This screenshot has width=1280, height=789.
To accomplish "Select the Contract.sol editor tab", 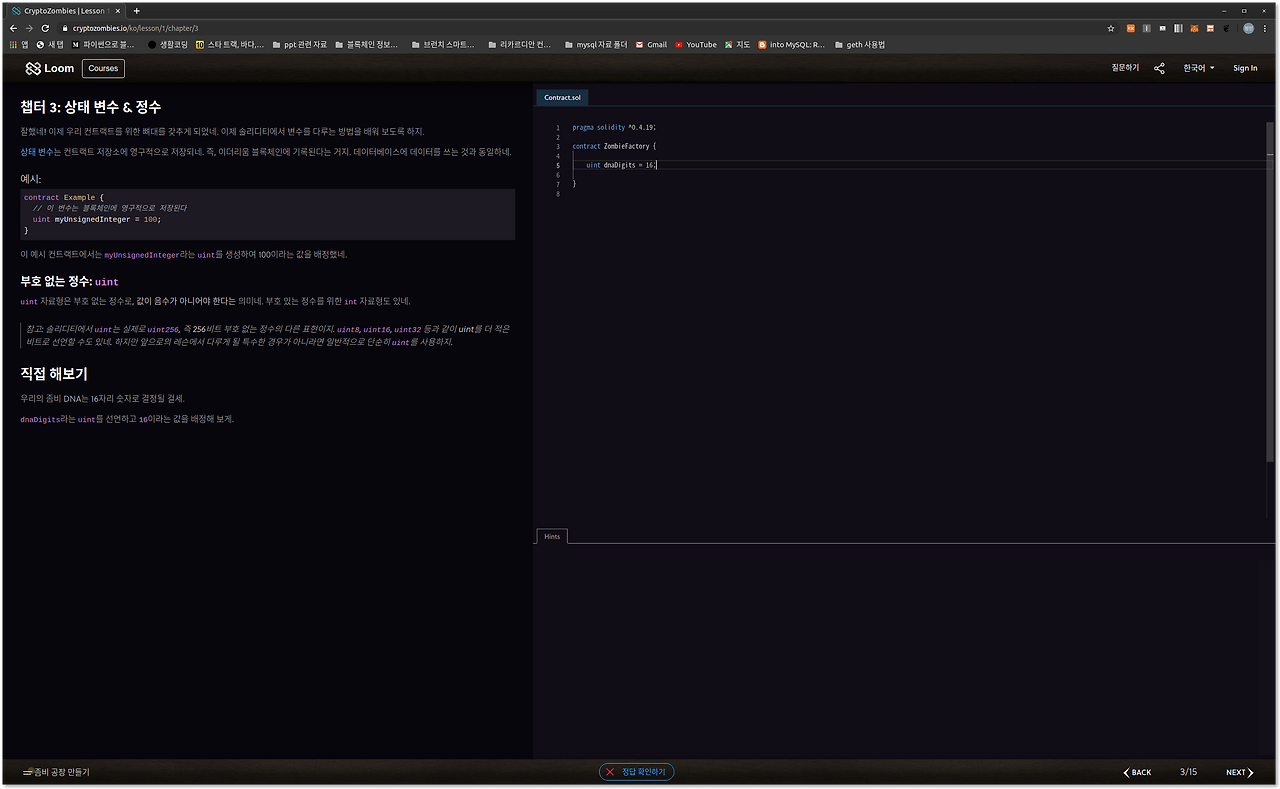I will pos(562,98).
